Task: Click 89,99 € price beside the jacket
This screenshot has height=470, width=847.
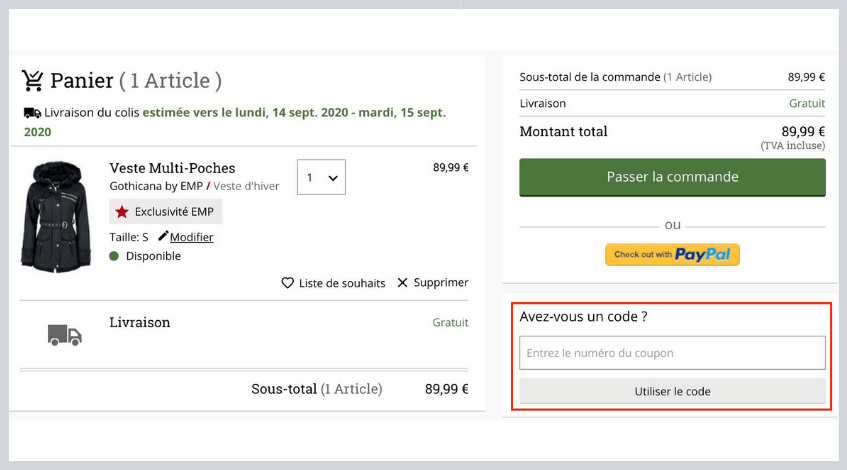Action: pyautogui.click(x=451, y=167)
